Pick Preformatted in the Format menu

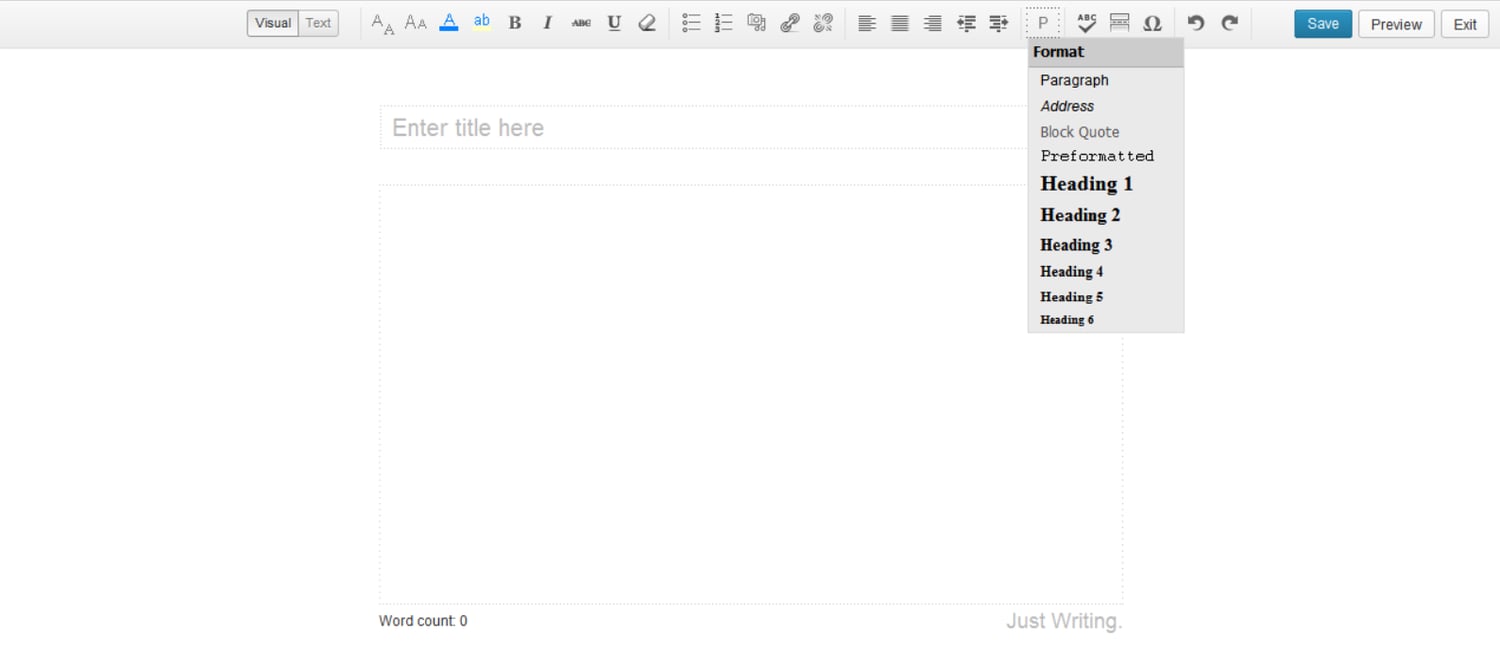coord(1096,156)
